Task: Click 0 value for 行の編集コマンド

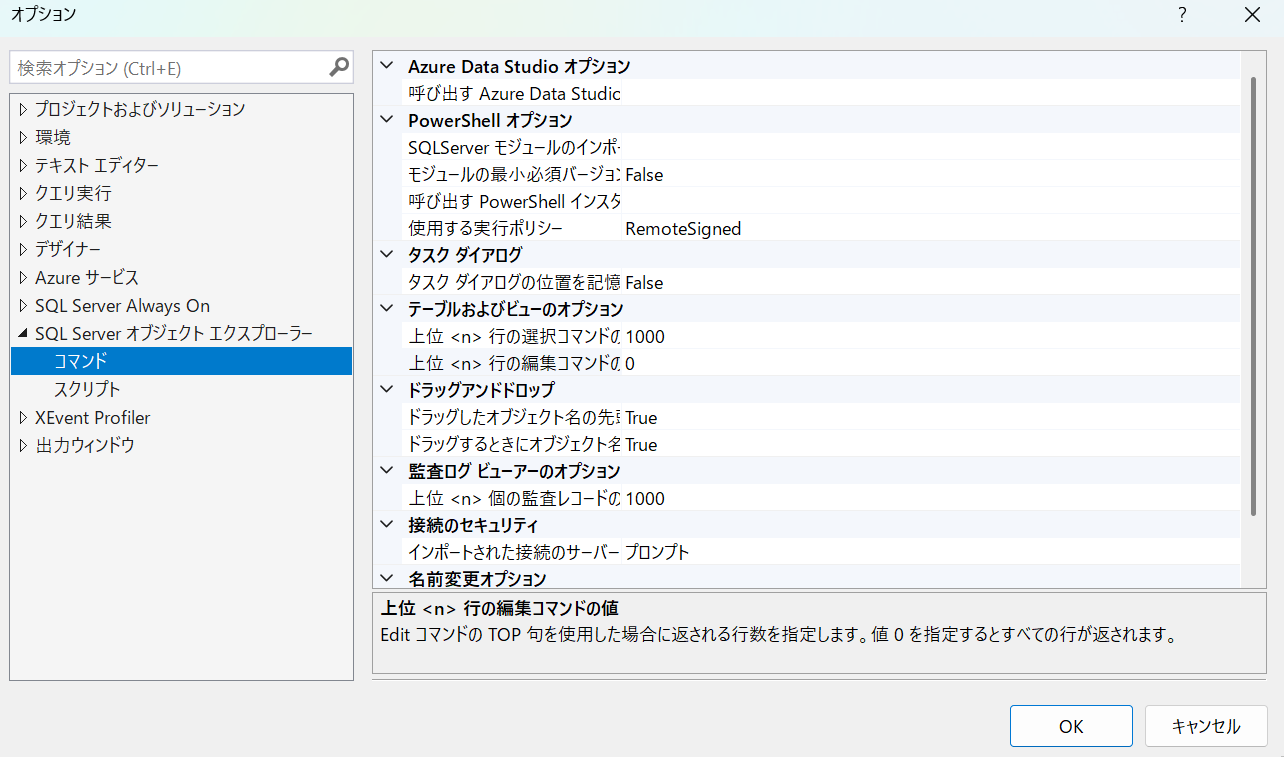Action: tap(630, 363)
